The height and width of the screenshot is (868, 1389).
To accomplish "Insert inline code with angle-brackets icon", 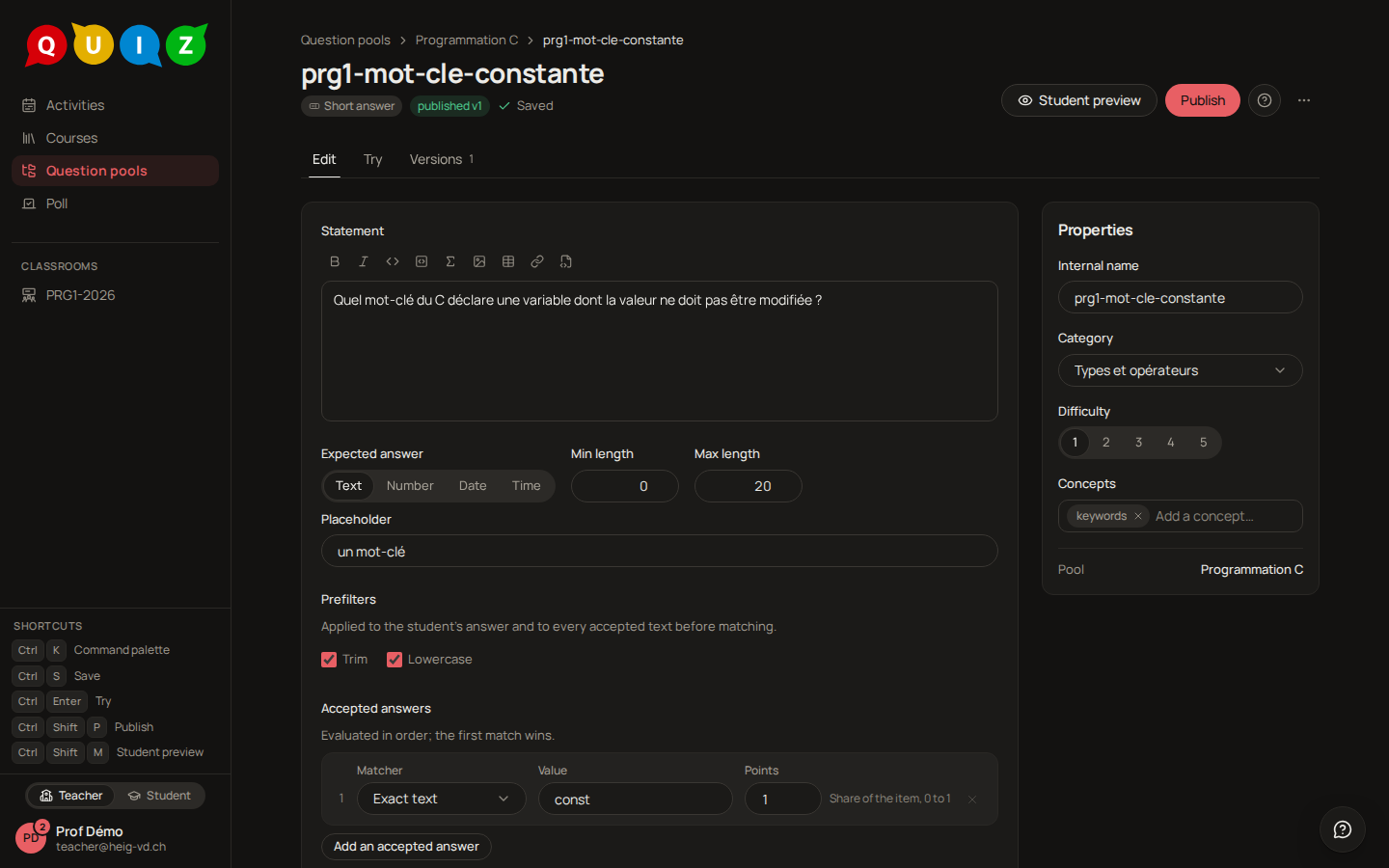I will click(x=393, y=261).
